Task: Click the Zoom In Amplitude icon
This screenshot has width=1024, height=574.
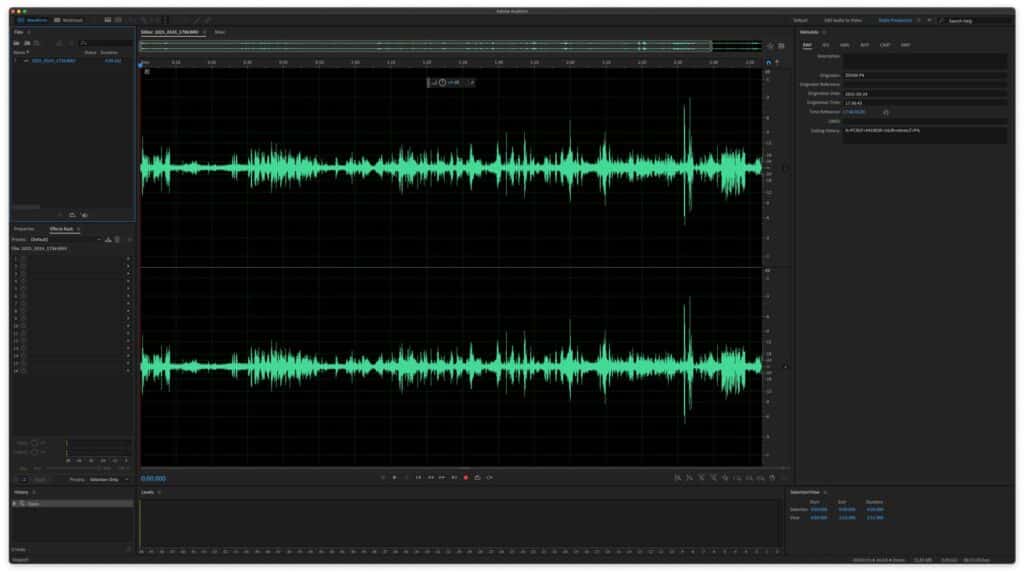Action: 677,478
